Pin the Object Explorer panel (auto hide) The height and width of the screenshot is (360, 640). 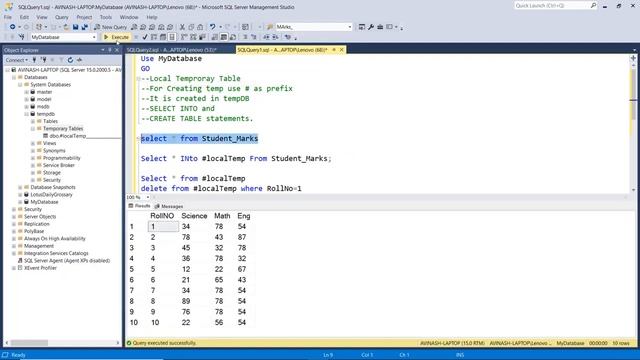(110, 50)
